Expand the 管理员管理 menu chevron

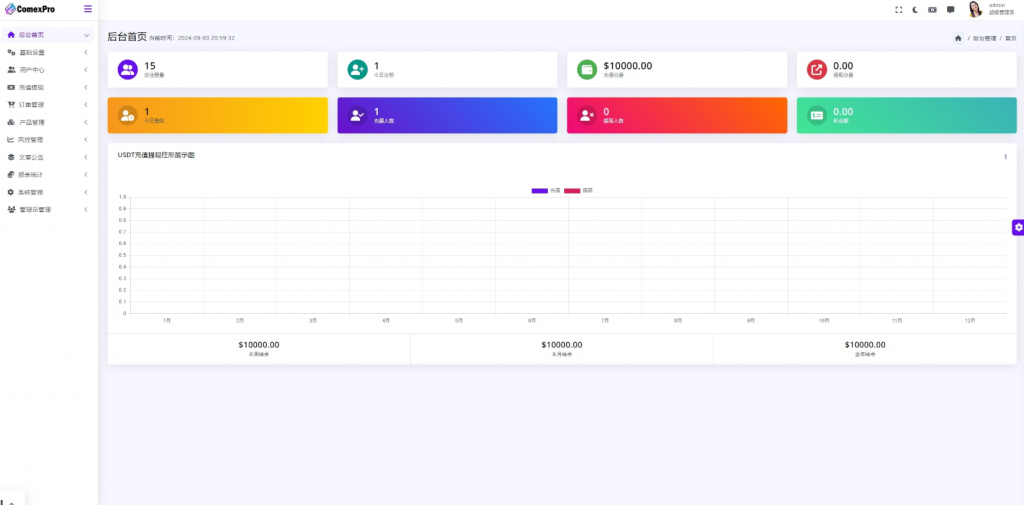coord(86,210)
